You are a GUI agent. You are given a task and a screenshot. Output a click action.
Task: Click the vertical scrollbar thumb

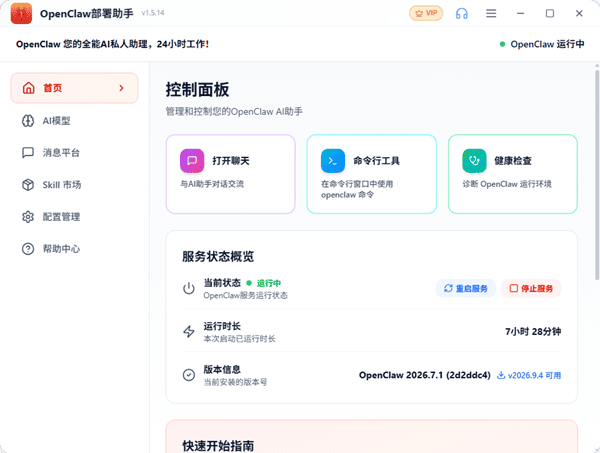click(x=597, y=174)
